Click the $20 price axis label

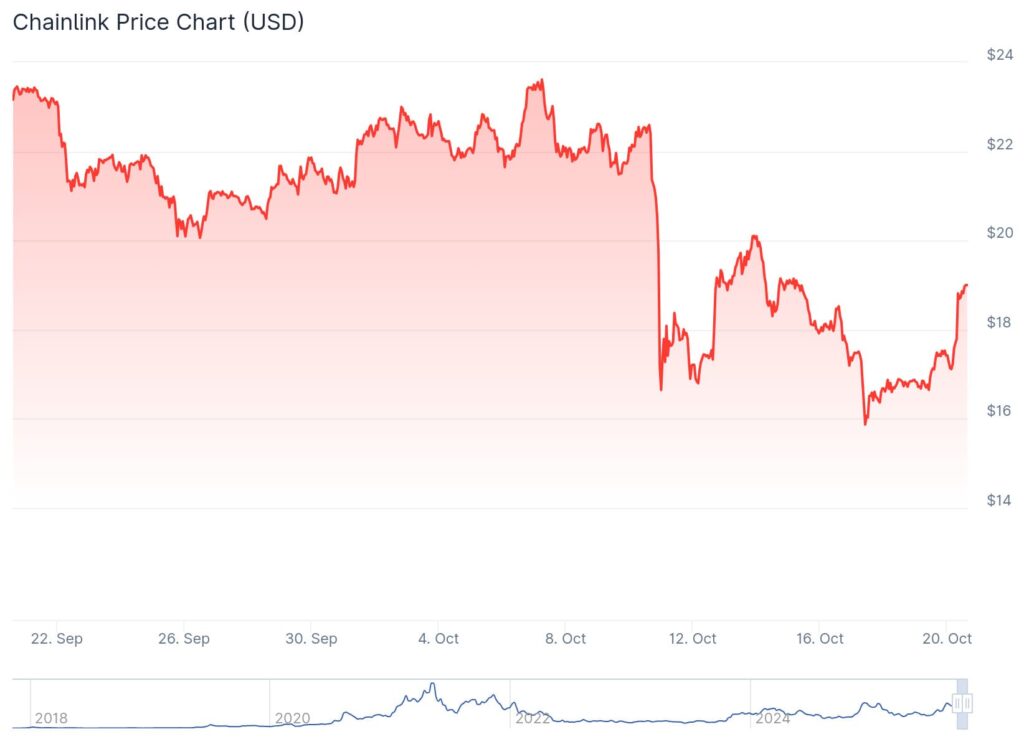point(997,233)
